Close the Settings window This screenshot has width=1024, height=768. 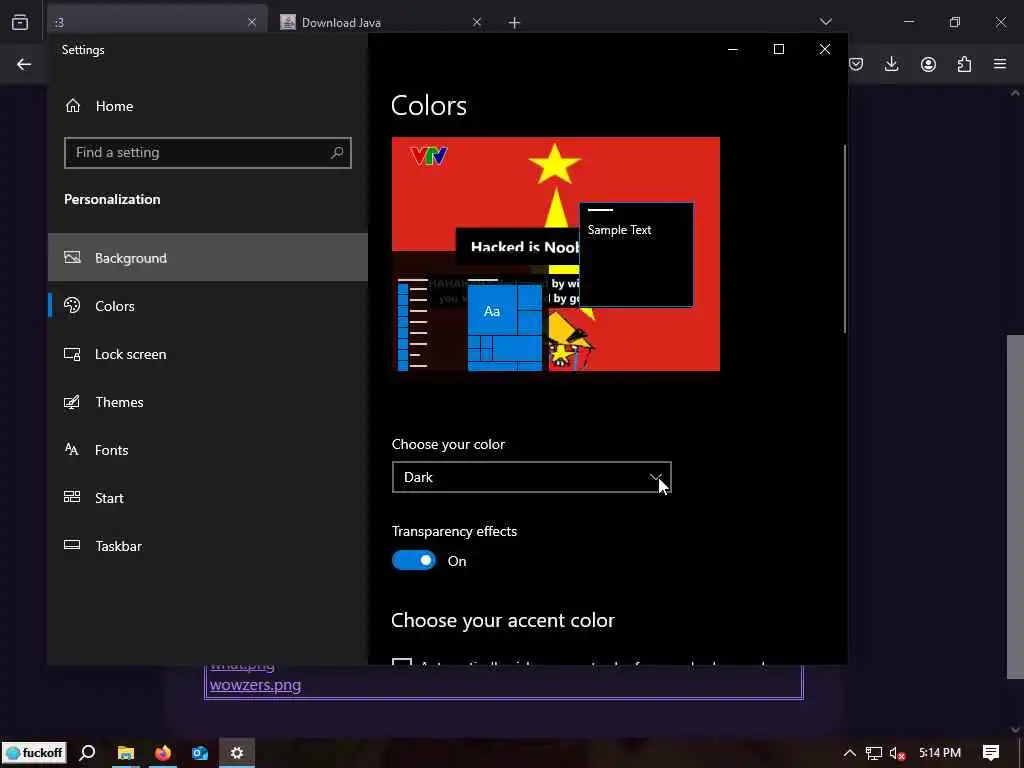pyautogui.click(x=825, y=50)
